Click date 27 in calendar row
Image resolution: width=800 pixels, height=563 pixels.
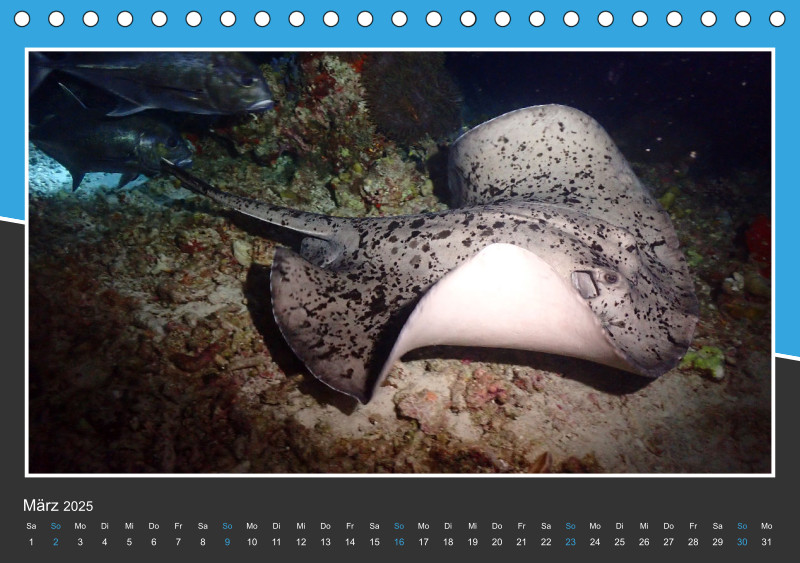click(x=668, y=542)
